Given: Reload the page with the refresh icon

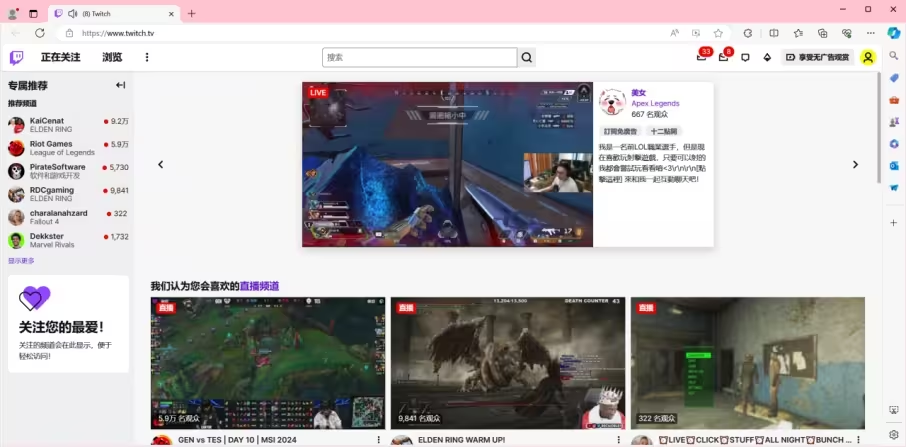Looking at the screenshot, I should pos(40,33).
